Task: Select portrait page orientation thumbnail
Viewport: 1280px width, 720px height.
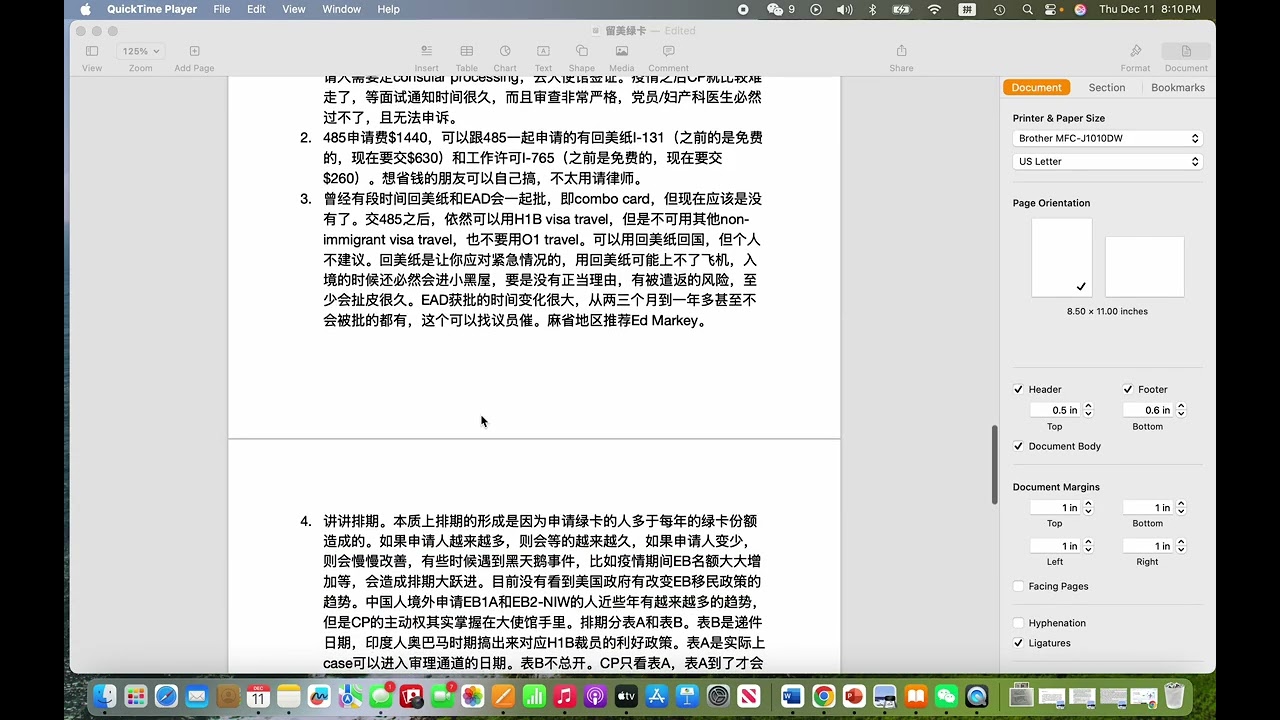Action: (x=1062, y=258)
